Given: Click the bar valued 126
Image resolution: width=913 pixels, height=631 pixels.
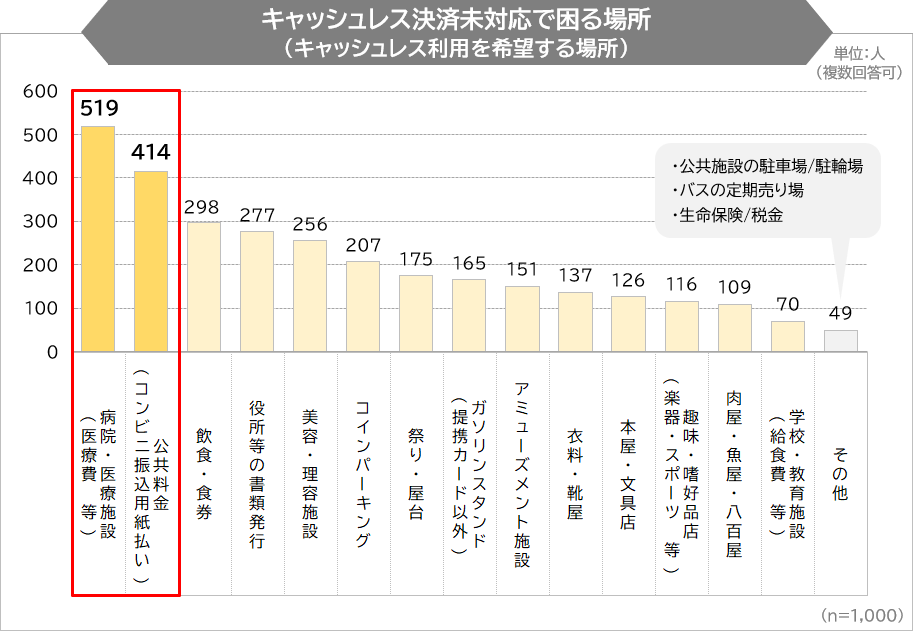Looking at the screenshot, I should point(628,324).
